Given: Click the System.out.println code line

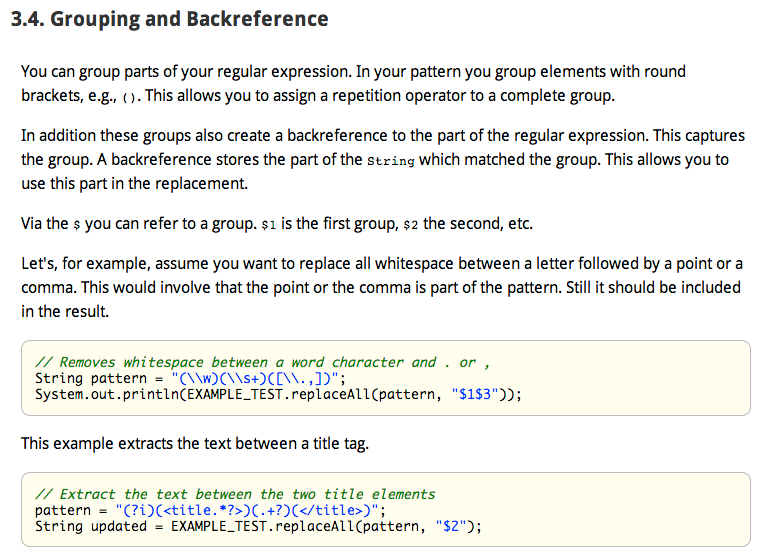Looking at the screenshot, I should click(x=278, y=394).
